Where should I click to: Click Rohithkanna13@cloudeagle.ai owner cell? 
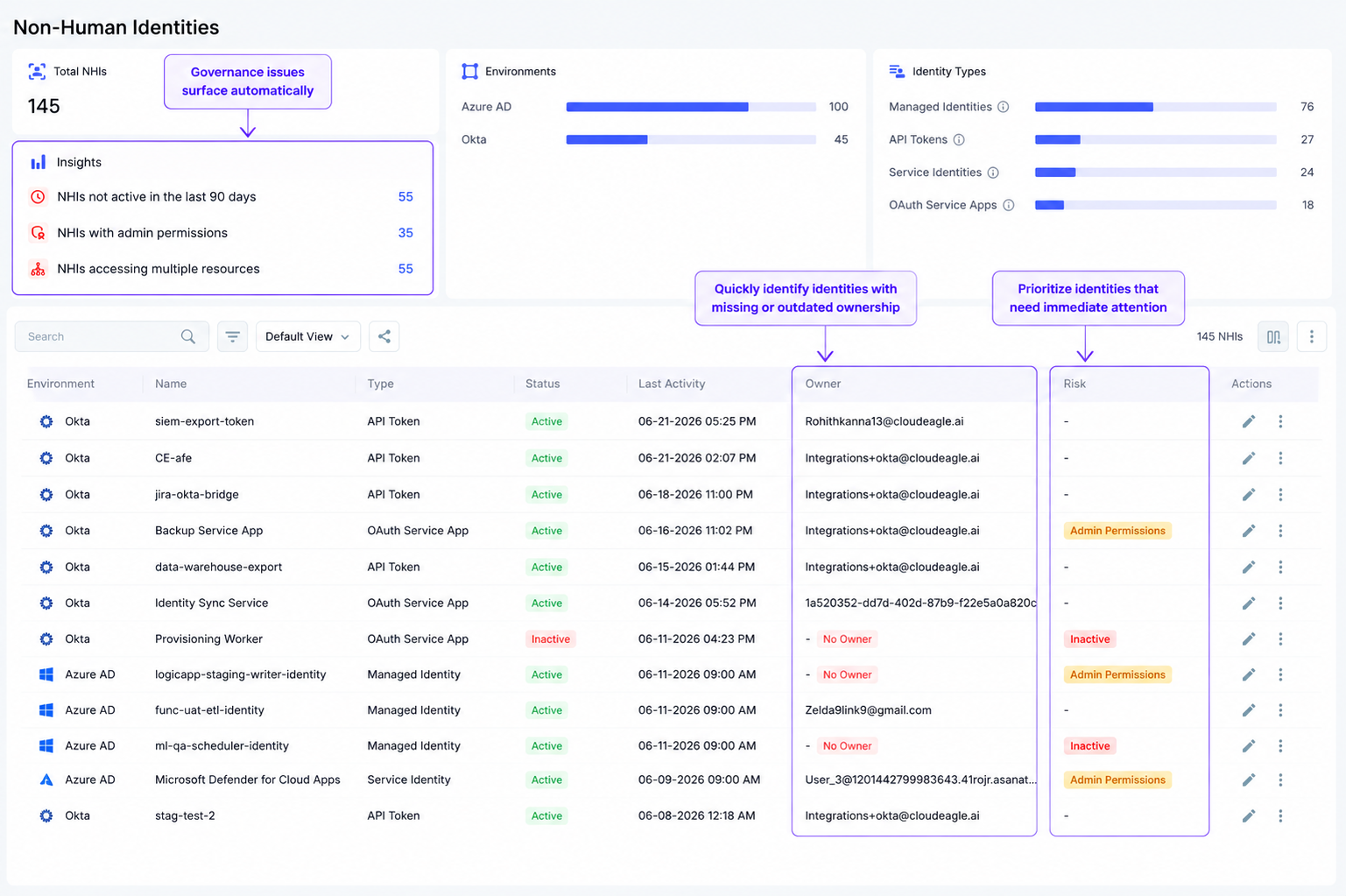point(884,421)
